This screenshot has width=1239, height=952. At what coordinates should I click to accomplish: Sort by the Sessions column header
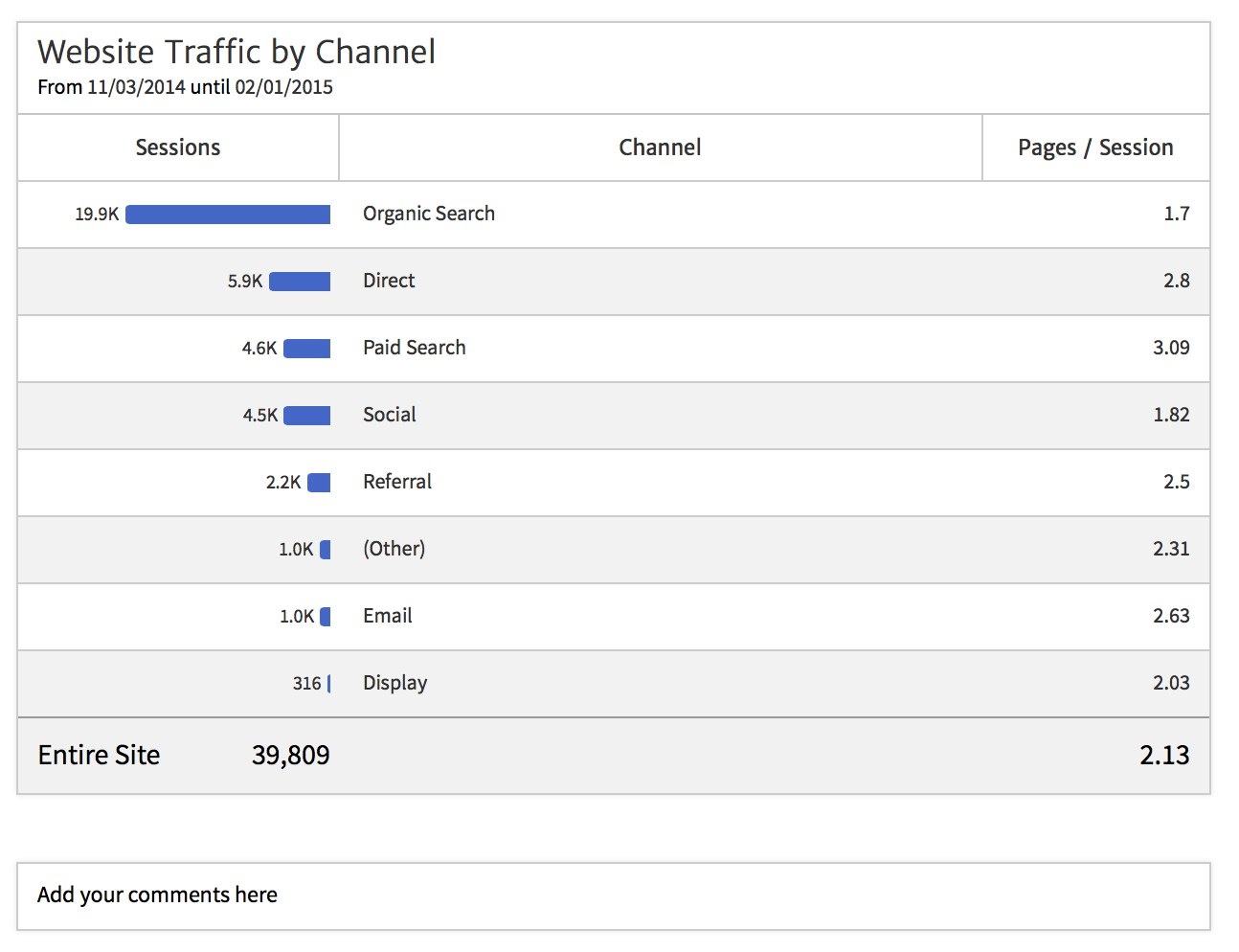177,147
